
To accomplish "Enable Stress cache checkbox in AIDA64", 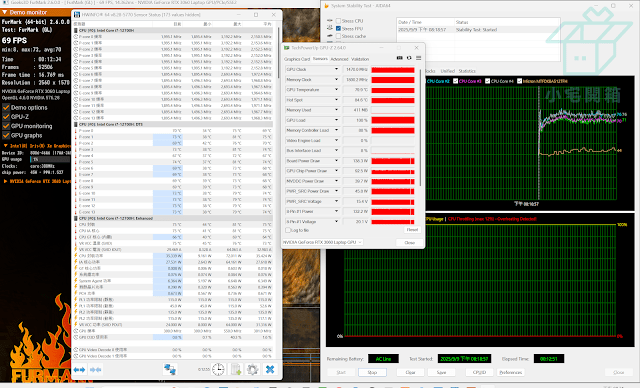I will (338, 36).
